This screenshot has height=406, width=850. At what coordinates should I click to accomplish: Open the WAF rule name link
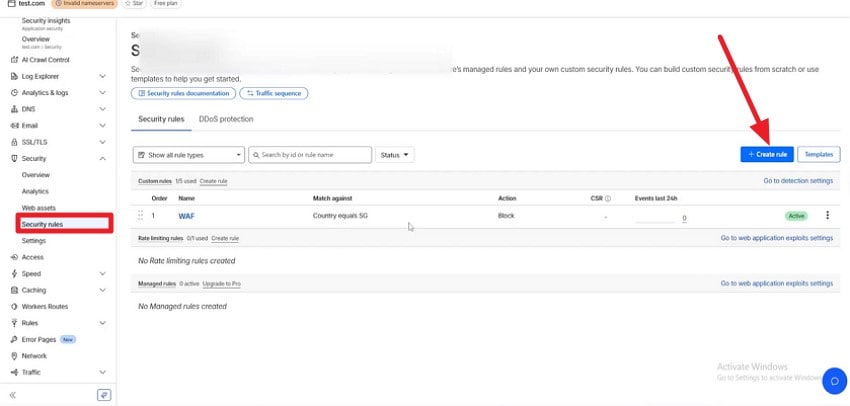186,216
